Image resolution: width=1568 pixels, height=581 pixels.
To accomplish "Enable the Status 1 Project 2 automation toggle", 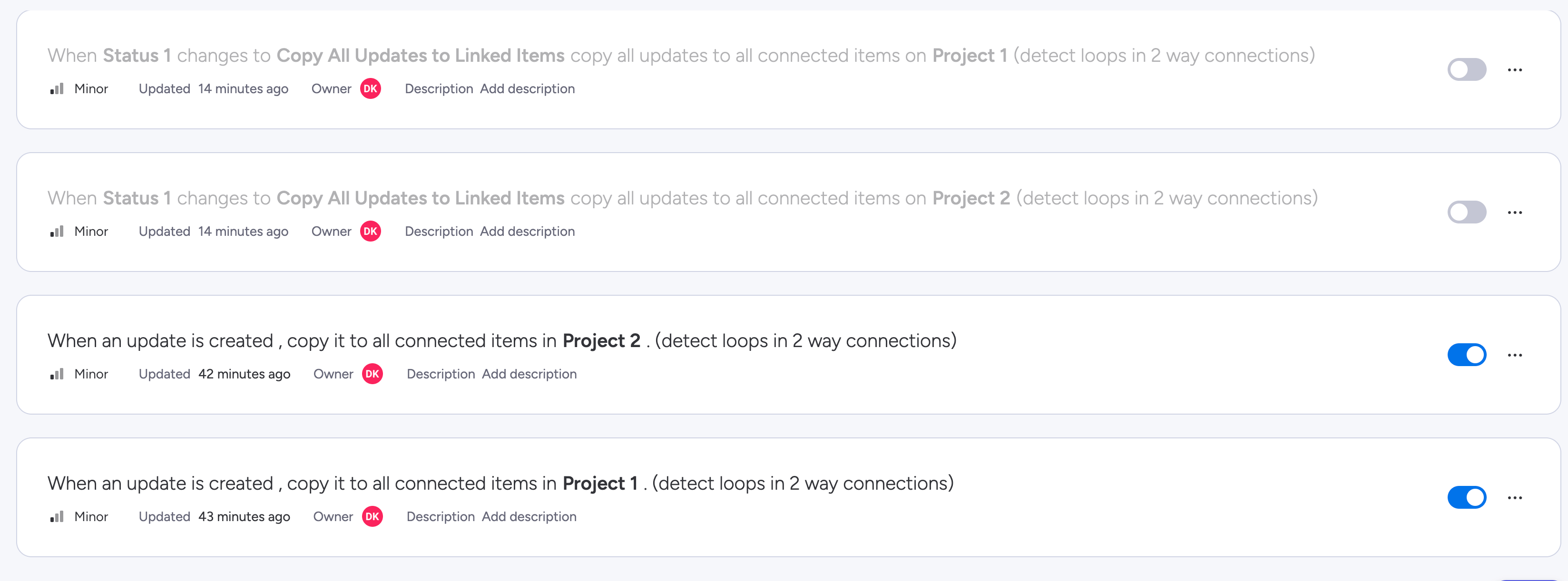I will click(1466, 213).
